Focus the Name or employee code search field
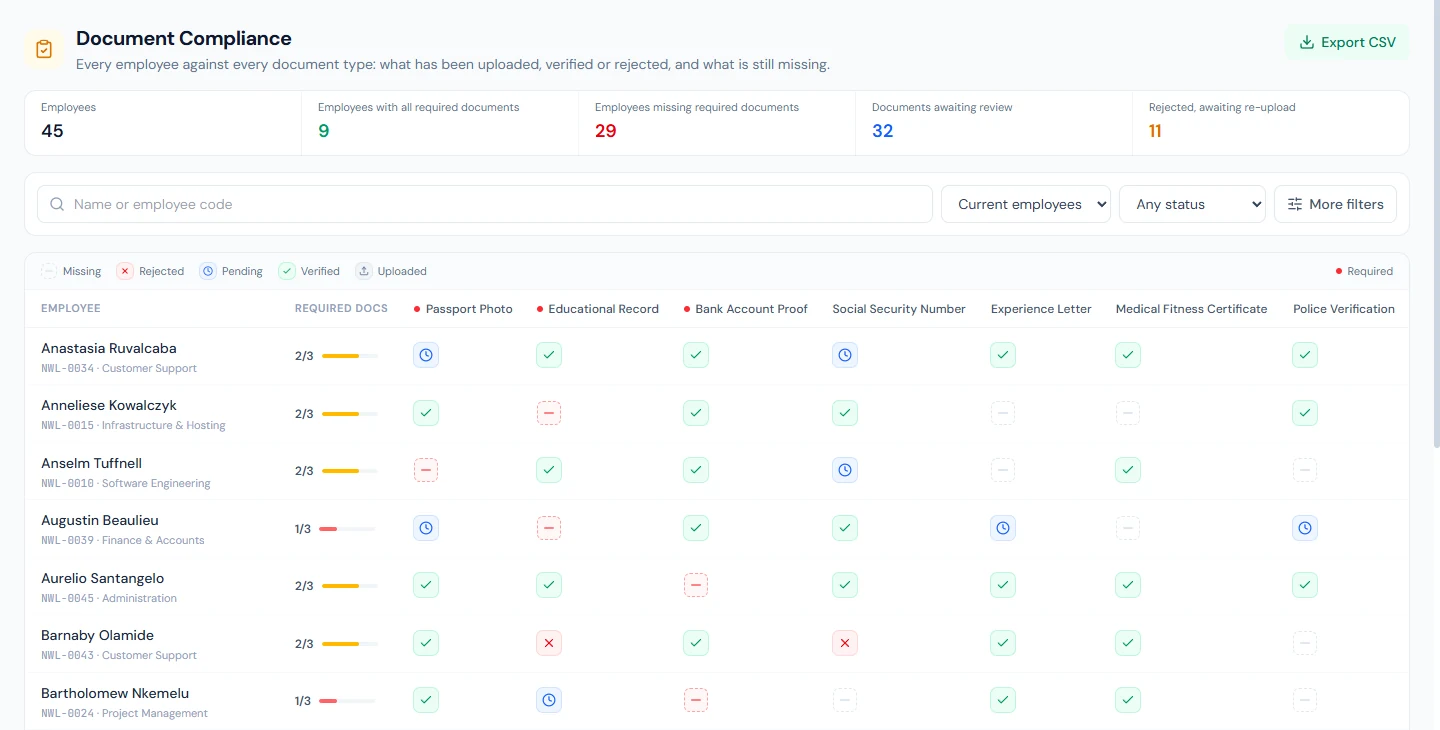The image size is (1440, 730). click(485, 204)
